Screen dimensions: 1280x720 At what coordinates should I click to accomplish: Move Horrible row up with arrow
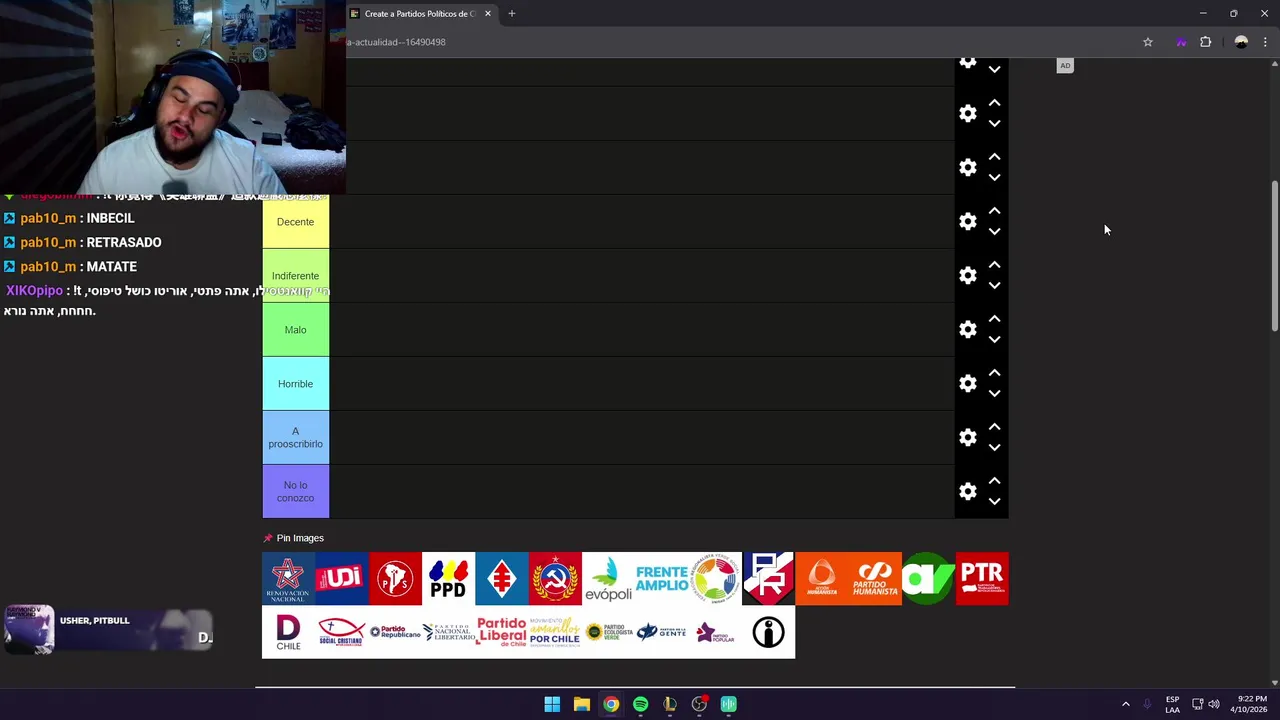(994, 373)
